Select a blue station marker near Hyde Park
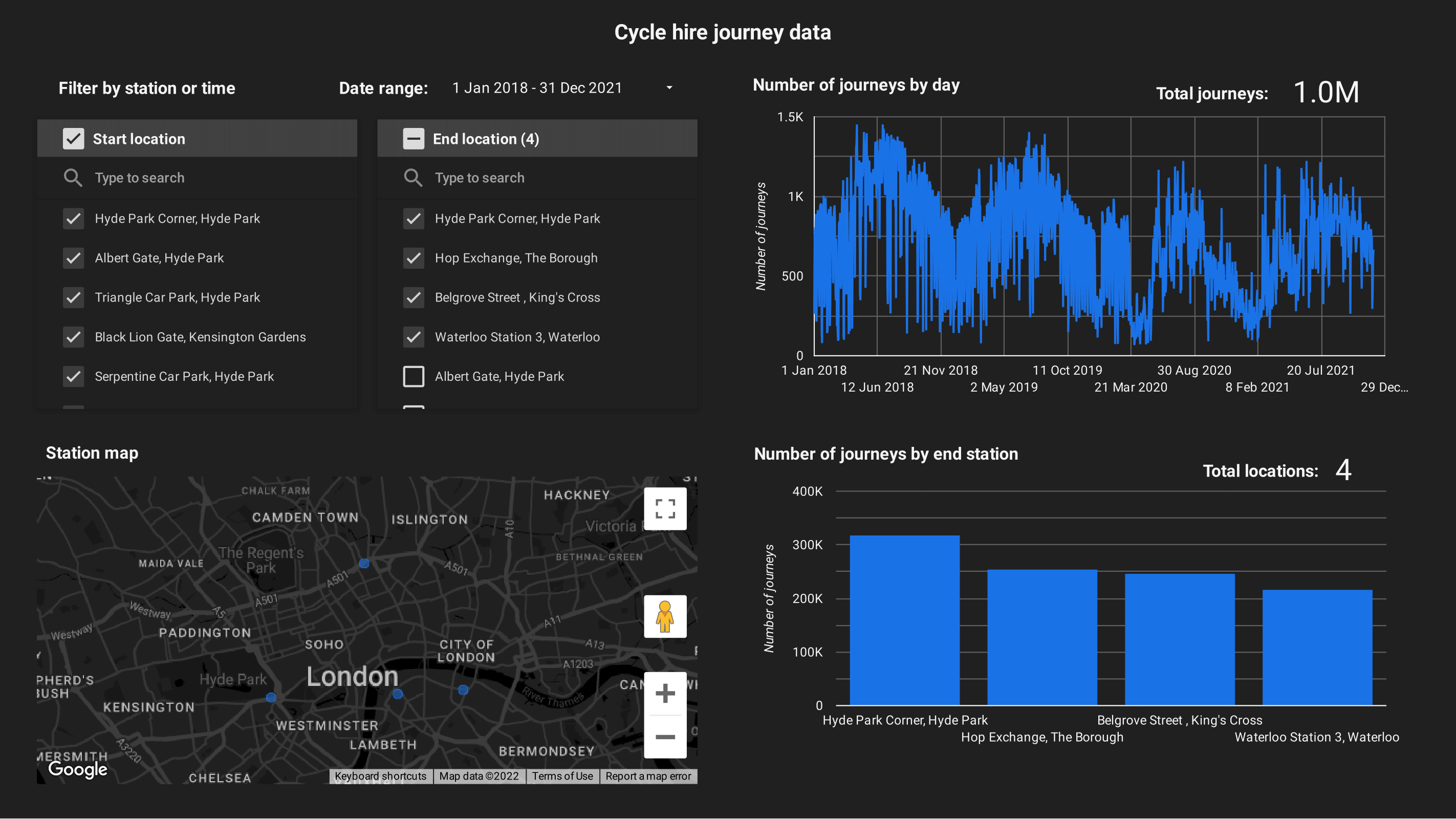Image resolution: width=1456 pixels, height=819 pixels. (271, 697)
